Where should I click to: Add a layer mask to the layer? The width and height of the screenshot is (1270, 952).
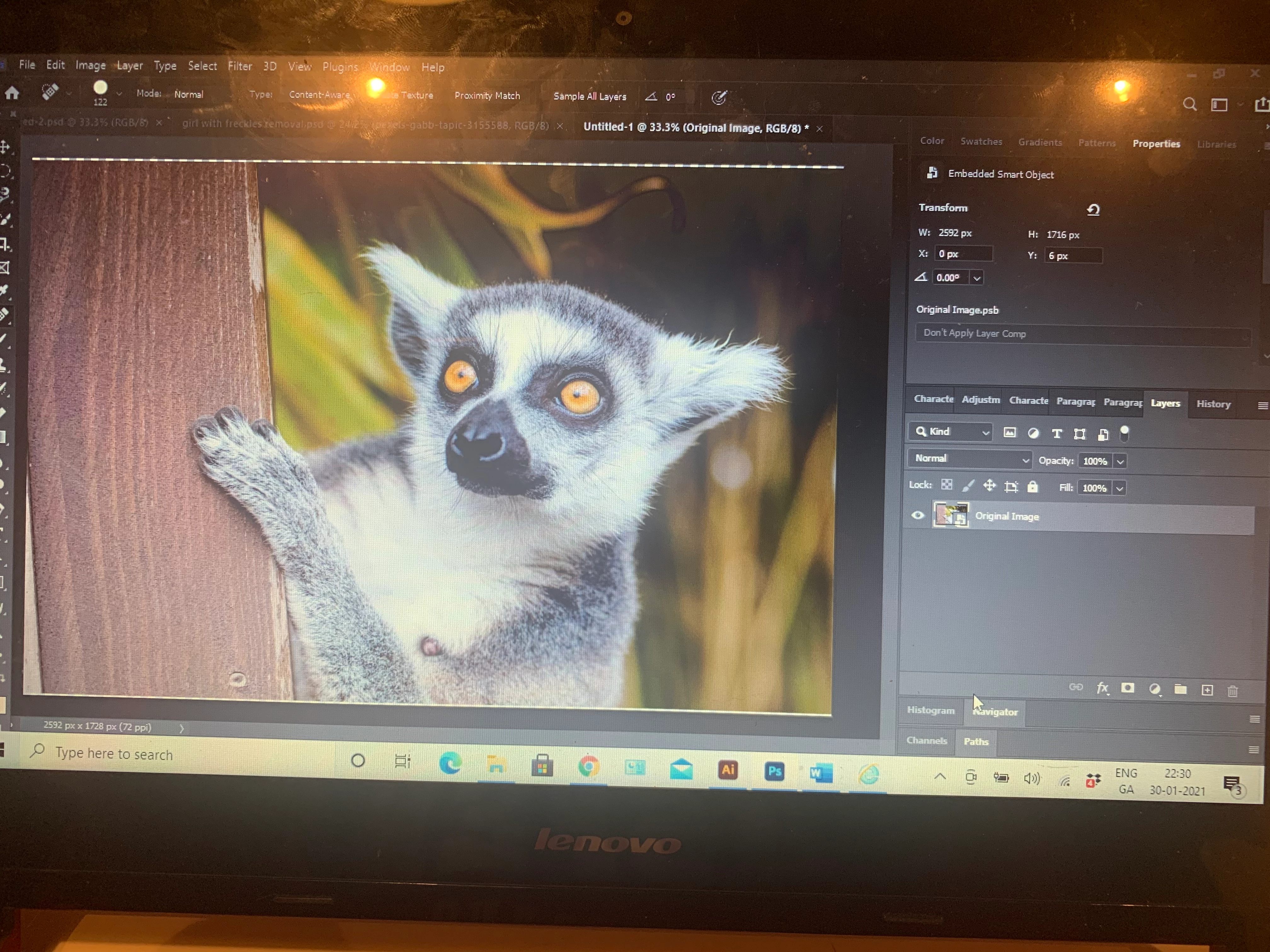(1128, 688)
